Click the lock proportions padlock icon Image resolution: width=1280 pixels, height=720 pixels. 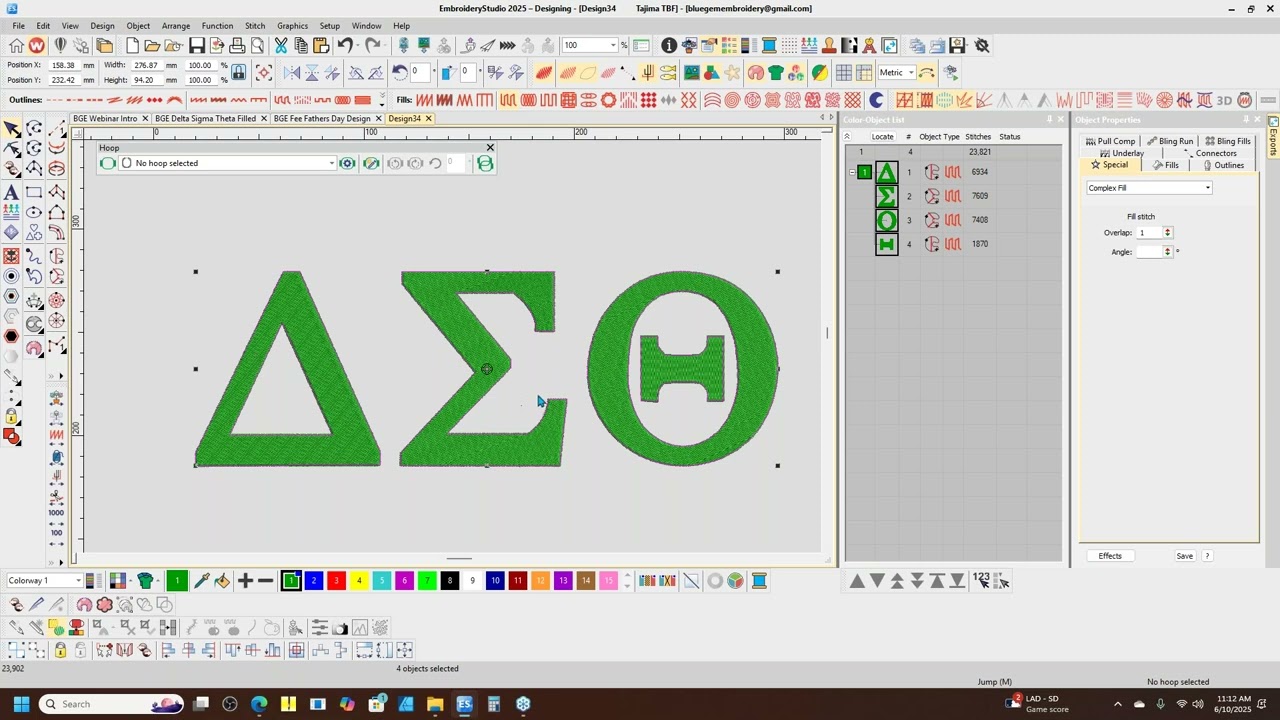coord(239,72)
